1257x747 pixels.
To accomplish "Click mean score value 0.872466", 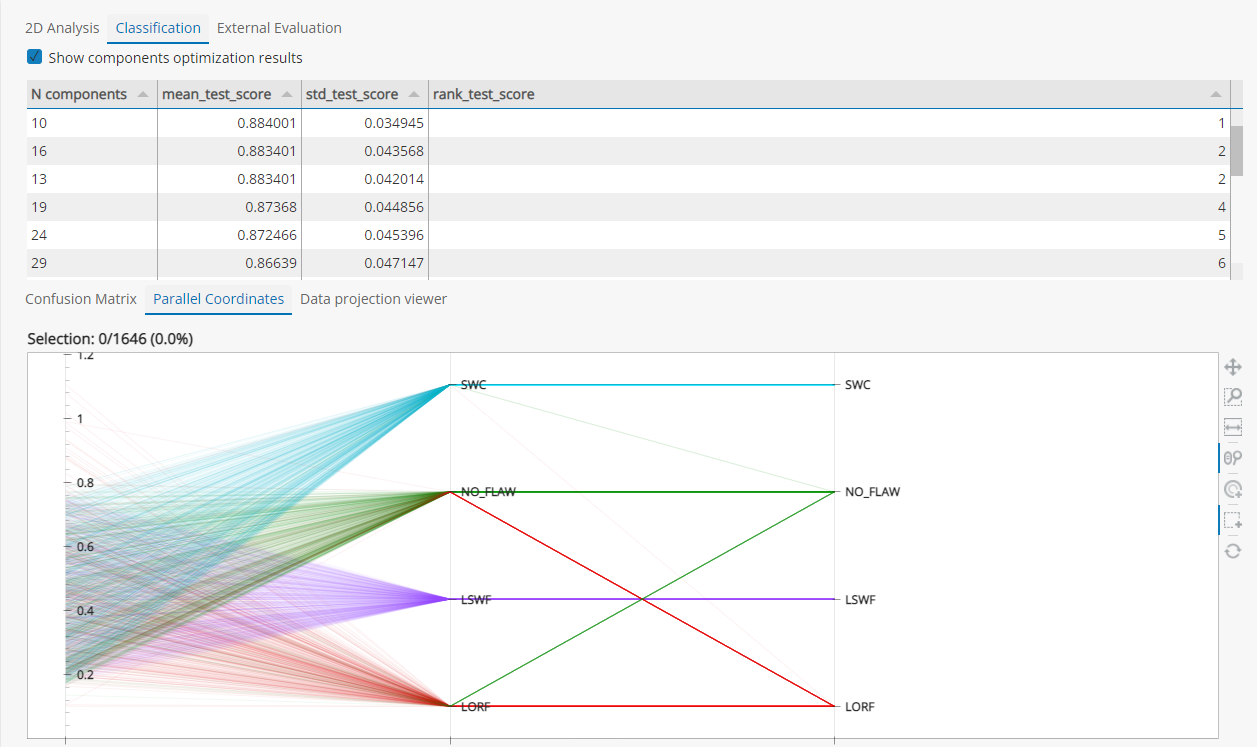I will [267, 235].
